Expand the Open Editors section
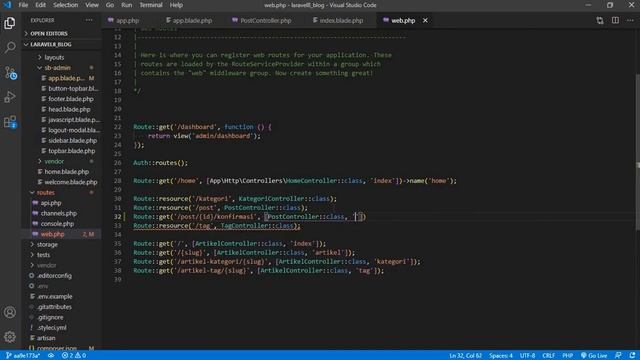 click(x=49, y=33)
